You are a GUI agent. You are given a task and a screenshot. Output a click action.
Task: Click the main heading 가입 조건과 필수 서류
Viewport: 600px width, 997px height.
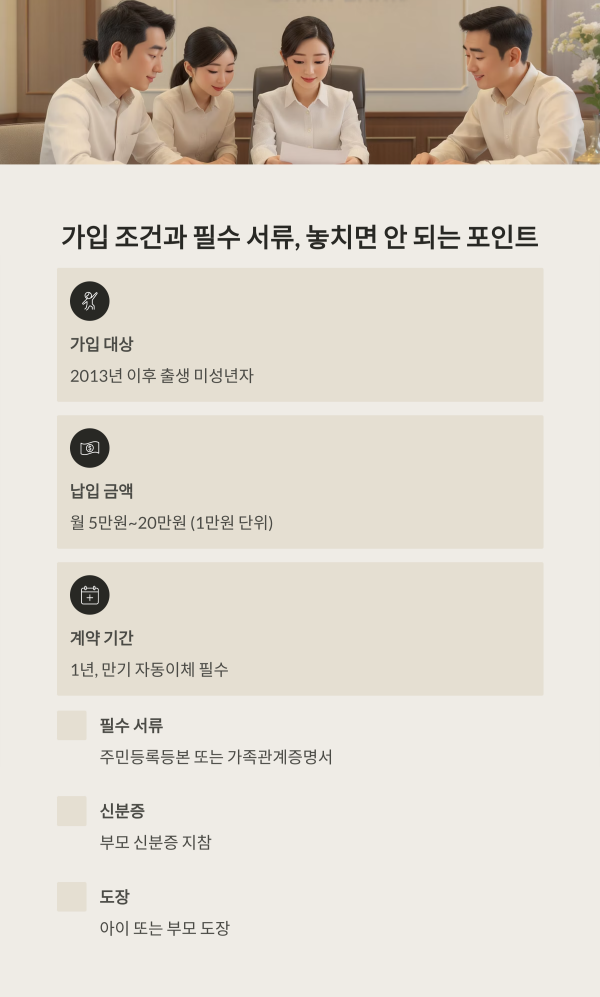point(300,237)
